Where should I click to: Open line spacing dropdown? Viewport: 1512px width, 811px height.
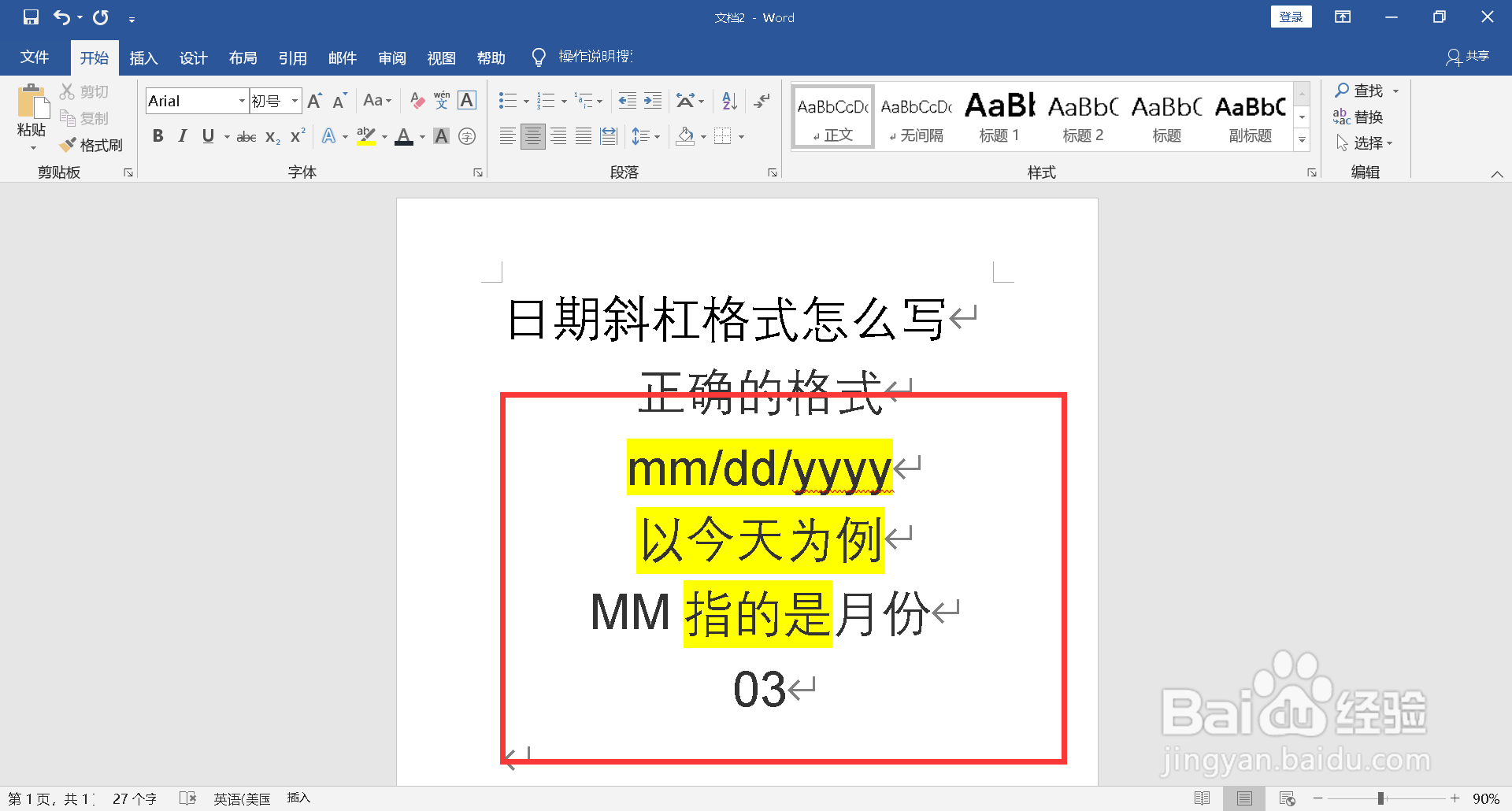tap(646, 136)
